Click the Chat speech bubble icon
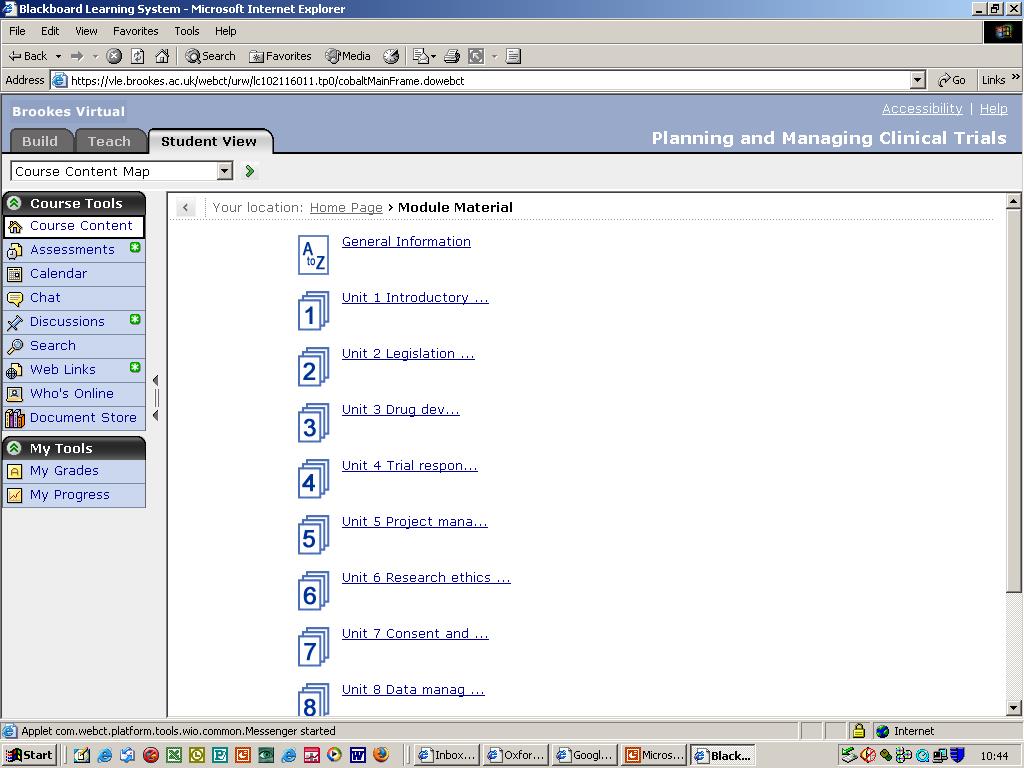 14,298
